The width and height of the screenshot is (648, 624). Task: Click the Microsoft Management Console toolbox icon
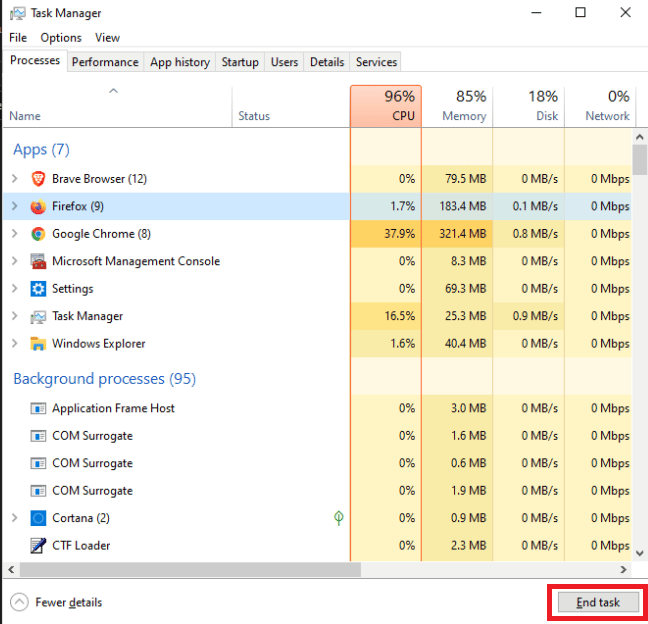pos(38,261)
